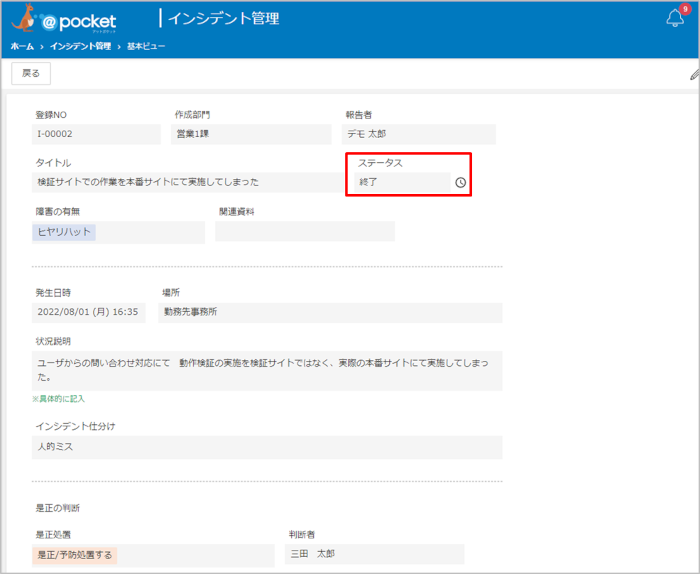Click the pencil edit icon
The image size is (700, 574).
[695, 75]
